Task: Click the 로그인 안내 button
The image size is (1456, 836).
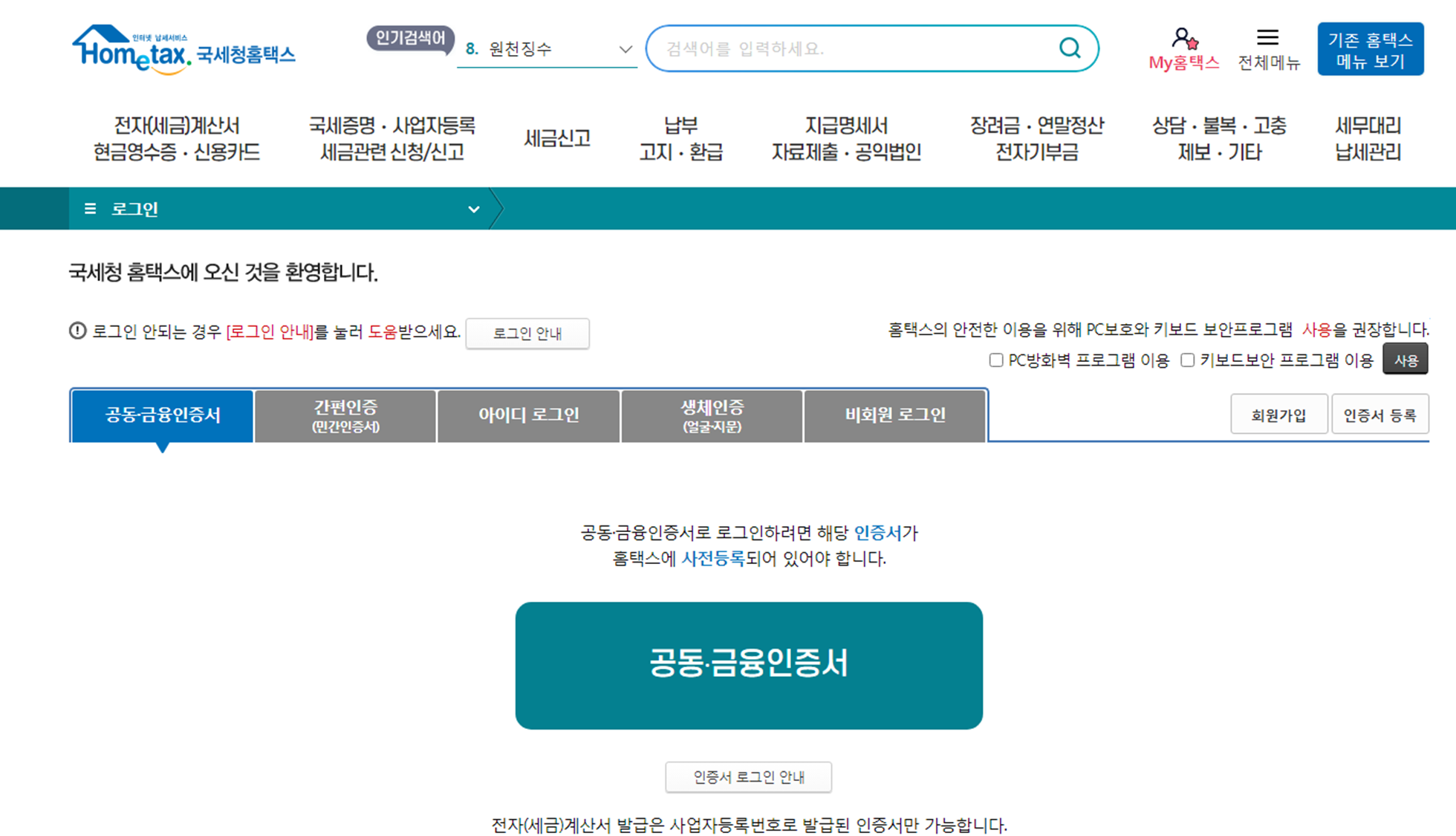Action: [527, 334]
